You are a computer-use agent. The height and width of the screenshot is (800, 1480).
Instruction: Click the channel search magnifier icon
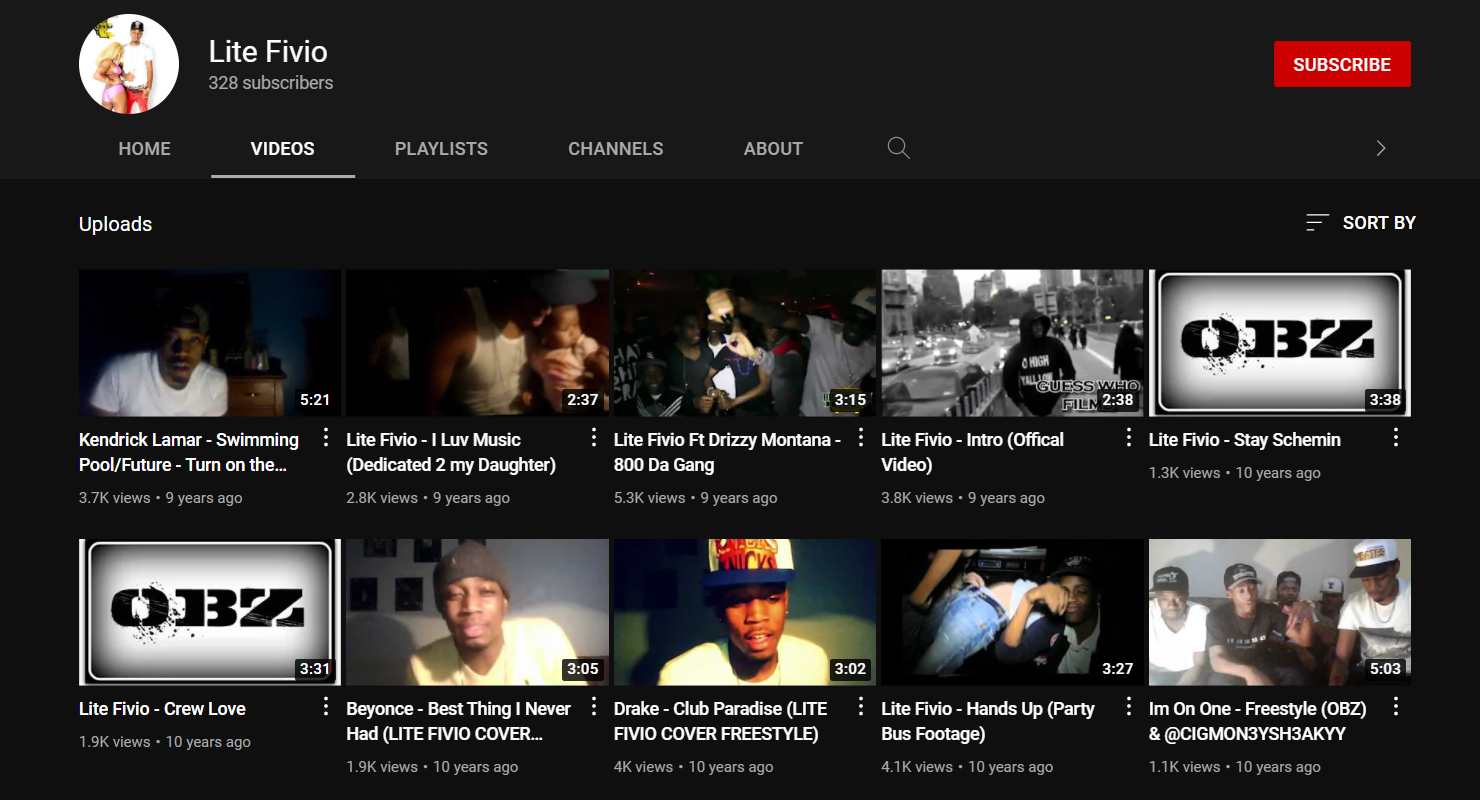[x=898, y=148]
